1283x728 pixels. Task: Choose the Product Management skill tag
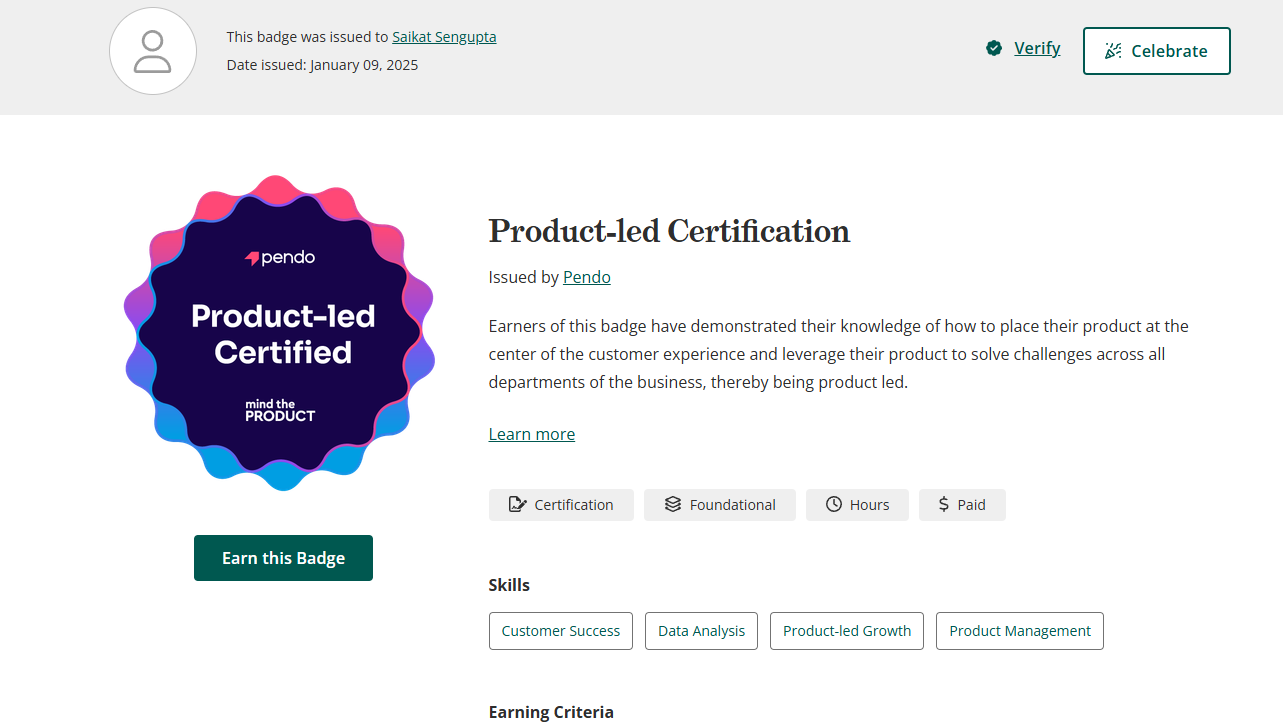coord(1020,631)
